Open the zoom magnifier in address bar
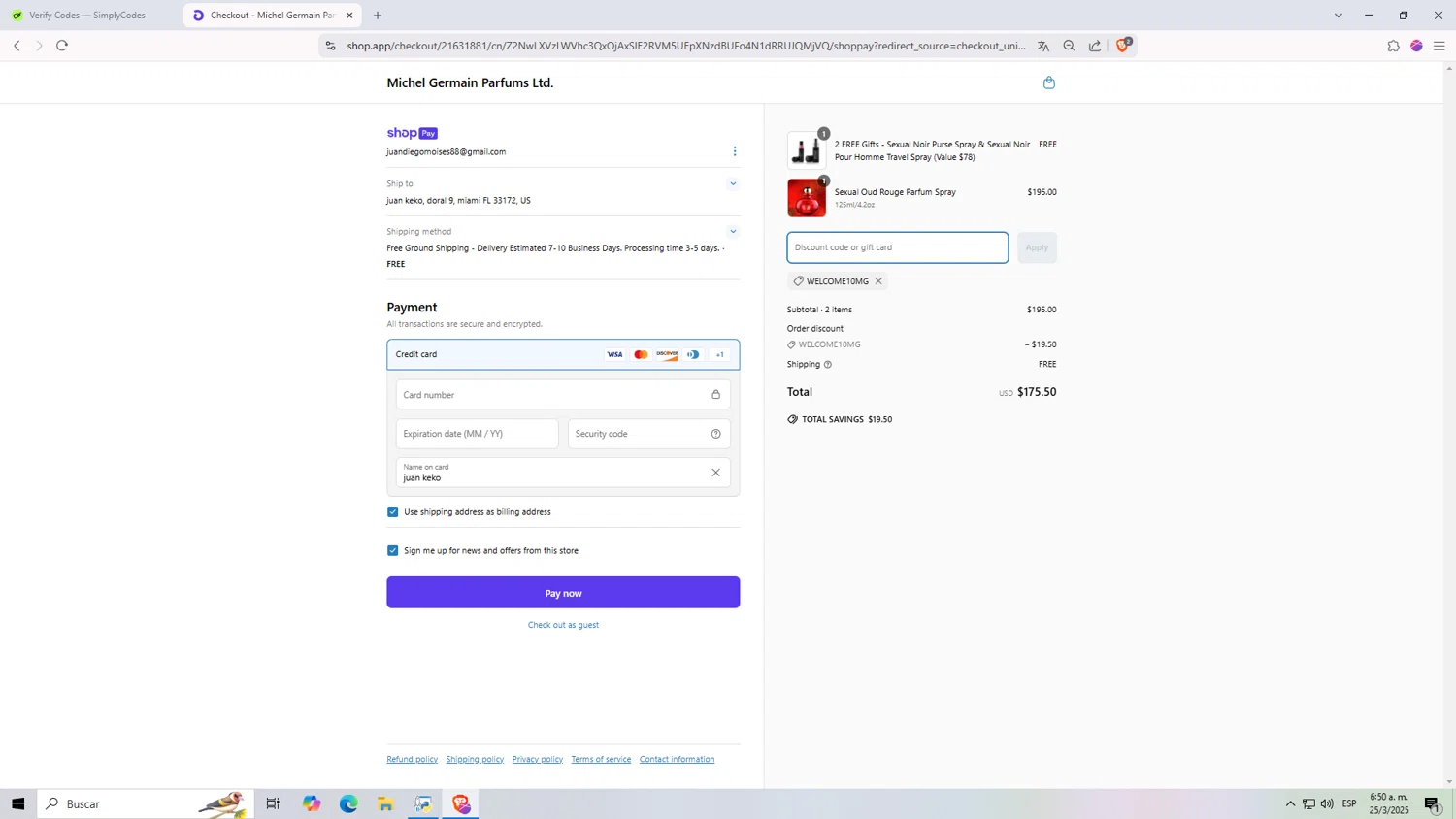This screenshot has width=1456, height=819. coord(1069,46)
